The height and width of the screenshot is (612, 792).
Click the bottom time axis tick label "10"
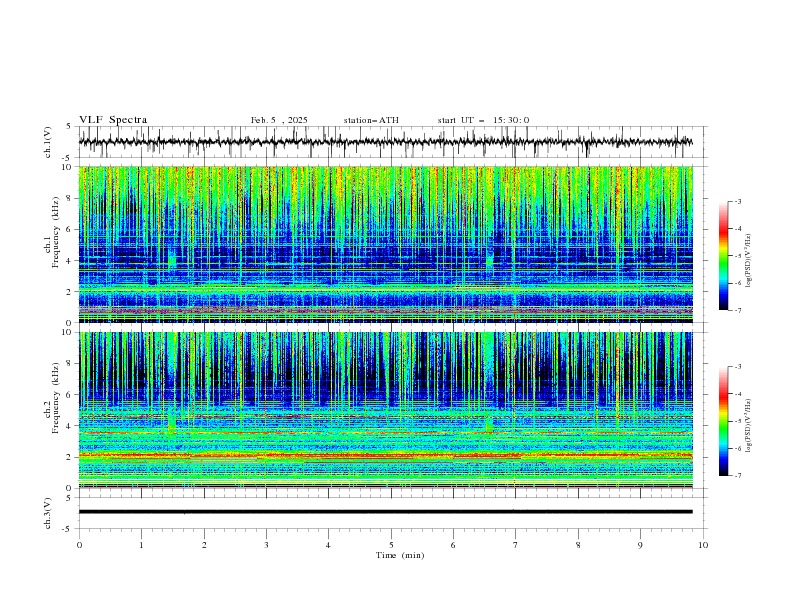point(703,545)
